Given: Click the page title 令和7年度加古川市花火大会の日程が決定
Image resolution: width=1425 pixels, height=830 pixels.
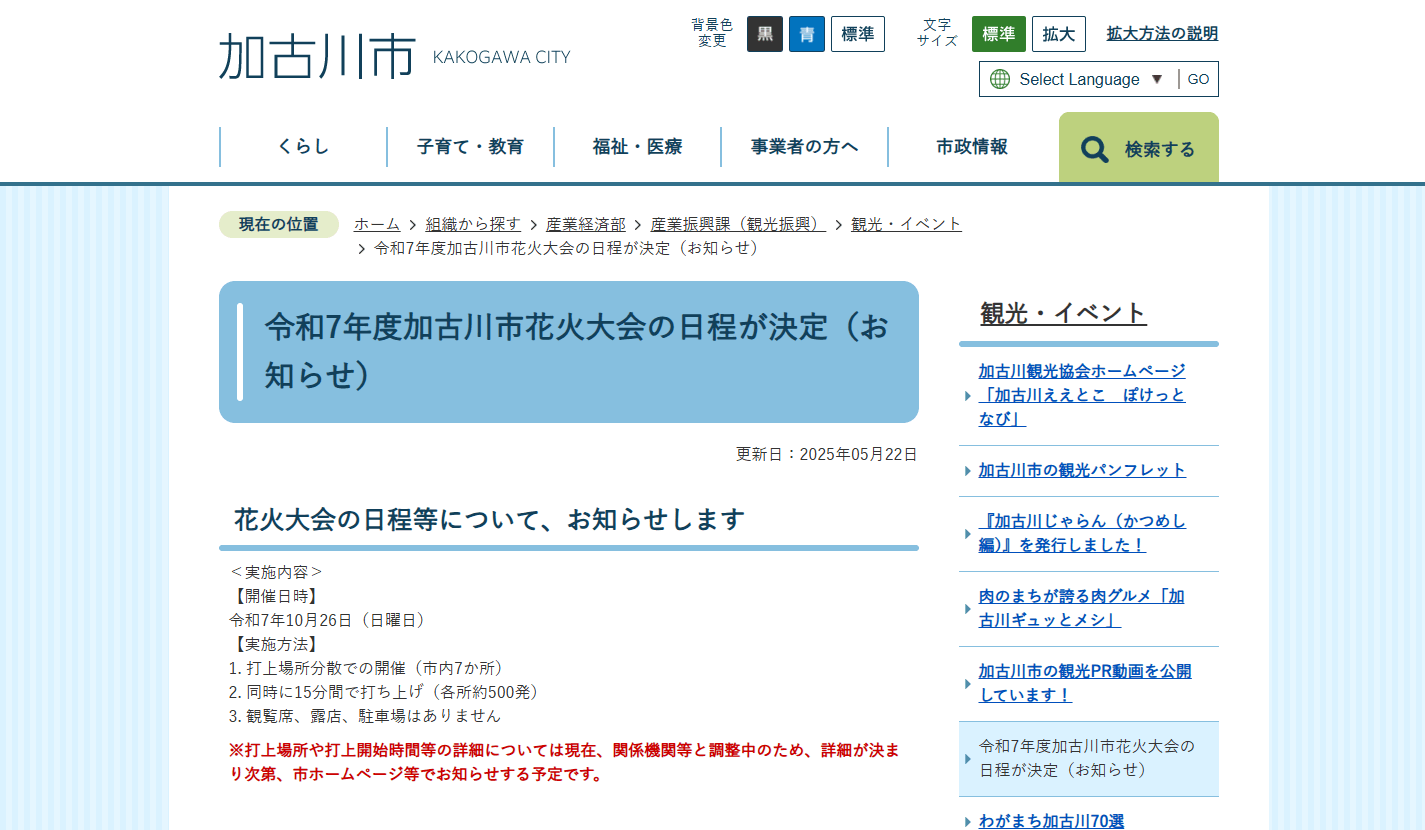Looking at the screenshot, I should pos(569,351).
